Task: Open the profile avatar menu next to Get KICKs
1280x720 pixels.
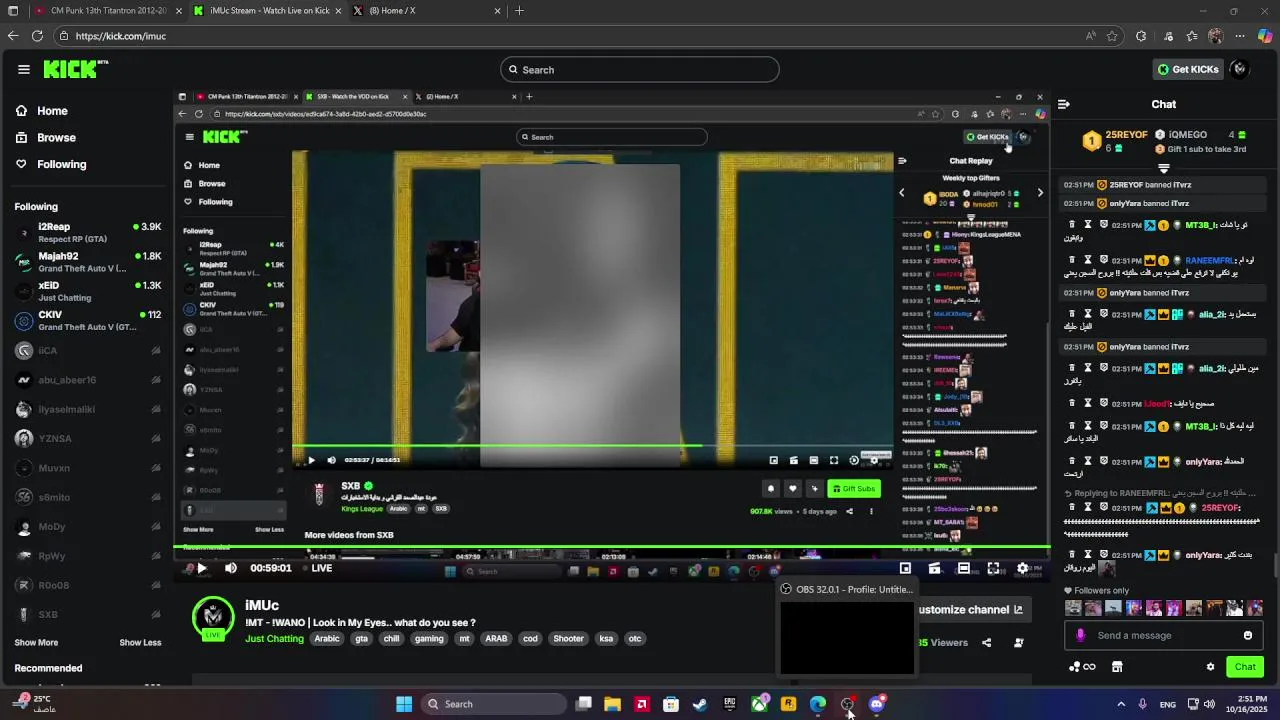Action: (x=1240, y=69)
